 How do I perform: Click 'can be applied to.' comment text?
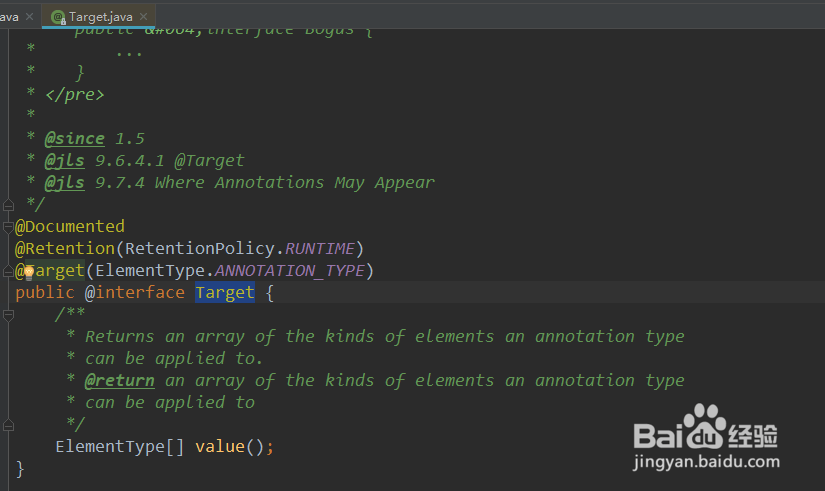(174, 358)
